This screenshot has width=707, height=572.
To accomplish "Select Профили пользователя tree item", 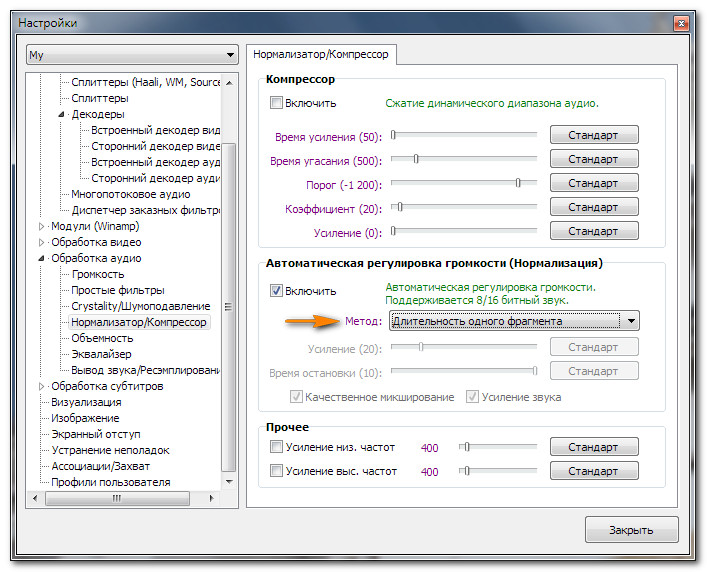I will coord(111,482).
